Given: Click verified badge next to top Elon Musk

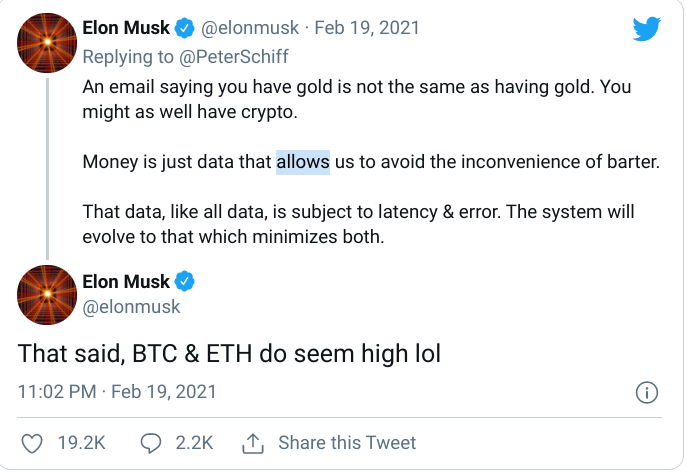Looking at the screenshot, I should tap(185, 28).
